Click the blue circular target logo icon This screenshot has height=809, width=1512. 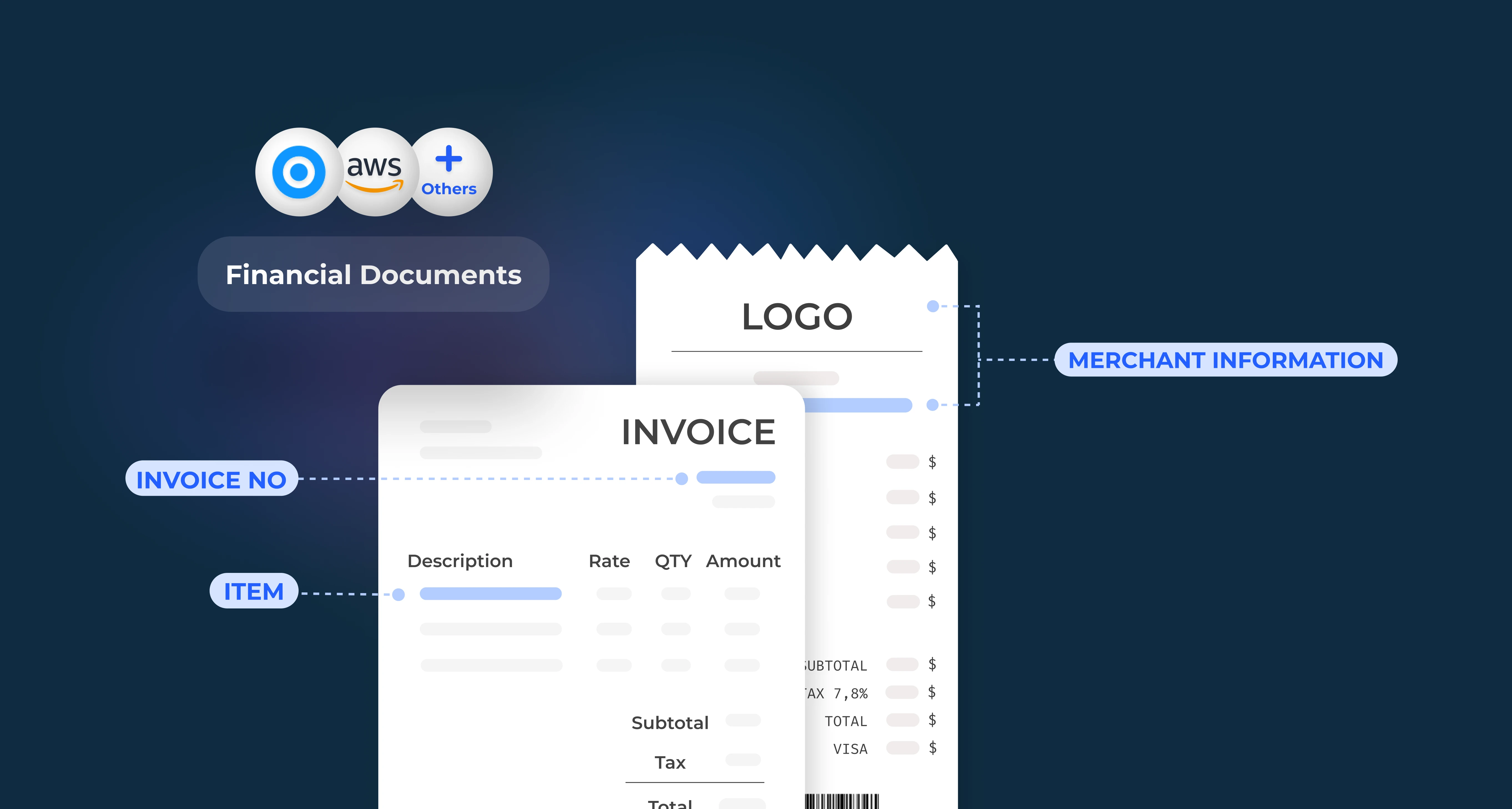click(299, 172)
